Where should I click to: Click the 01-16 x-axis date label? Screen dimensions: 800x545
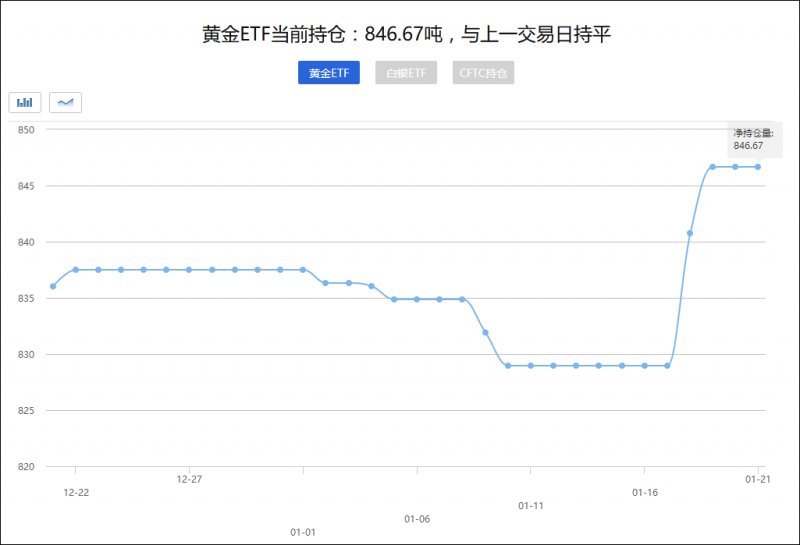pyautogui.click(x=645, y=493)
